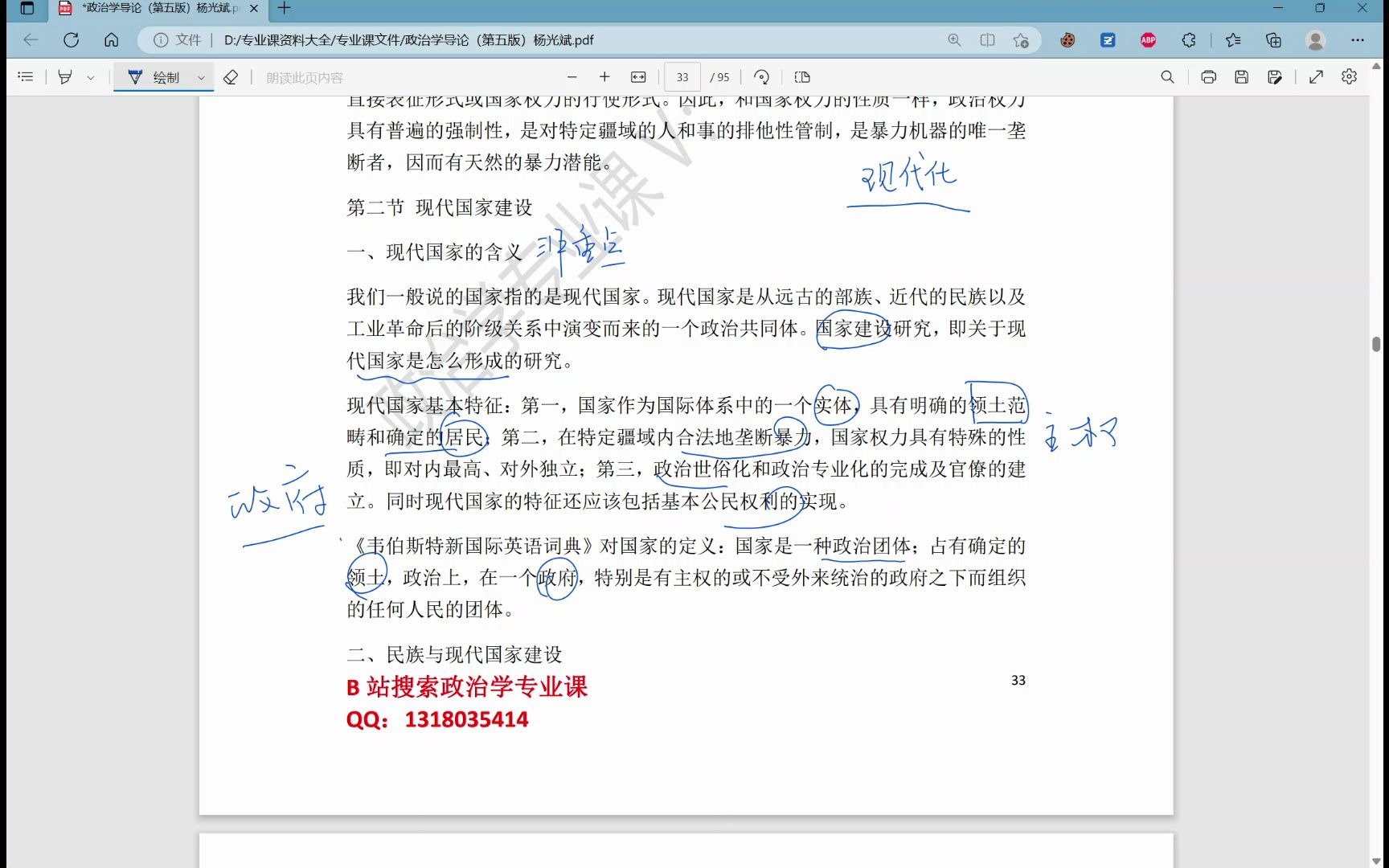
Task: Open the tab actions menu icon
Action: [27, 9]
